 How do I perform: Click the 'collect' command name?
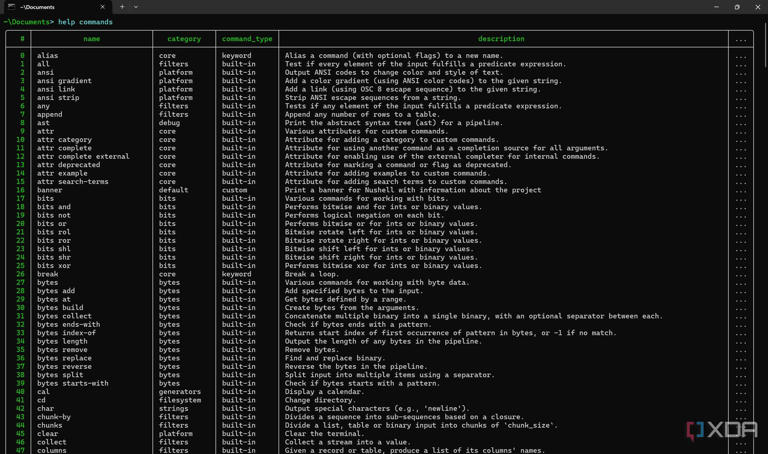(51, 442)
